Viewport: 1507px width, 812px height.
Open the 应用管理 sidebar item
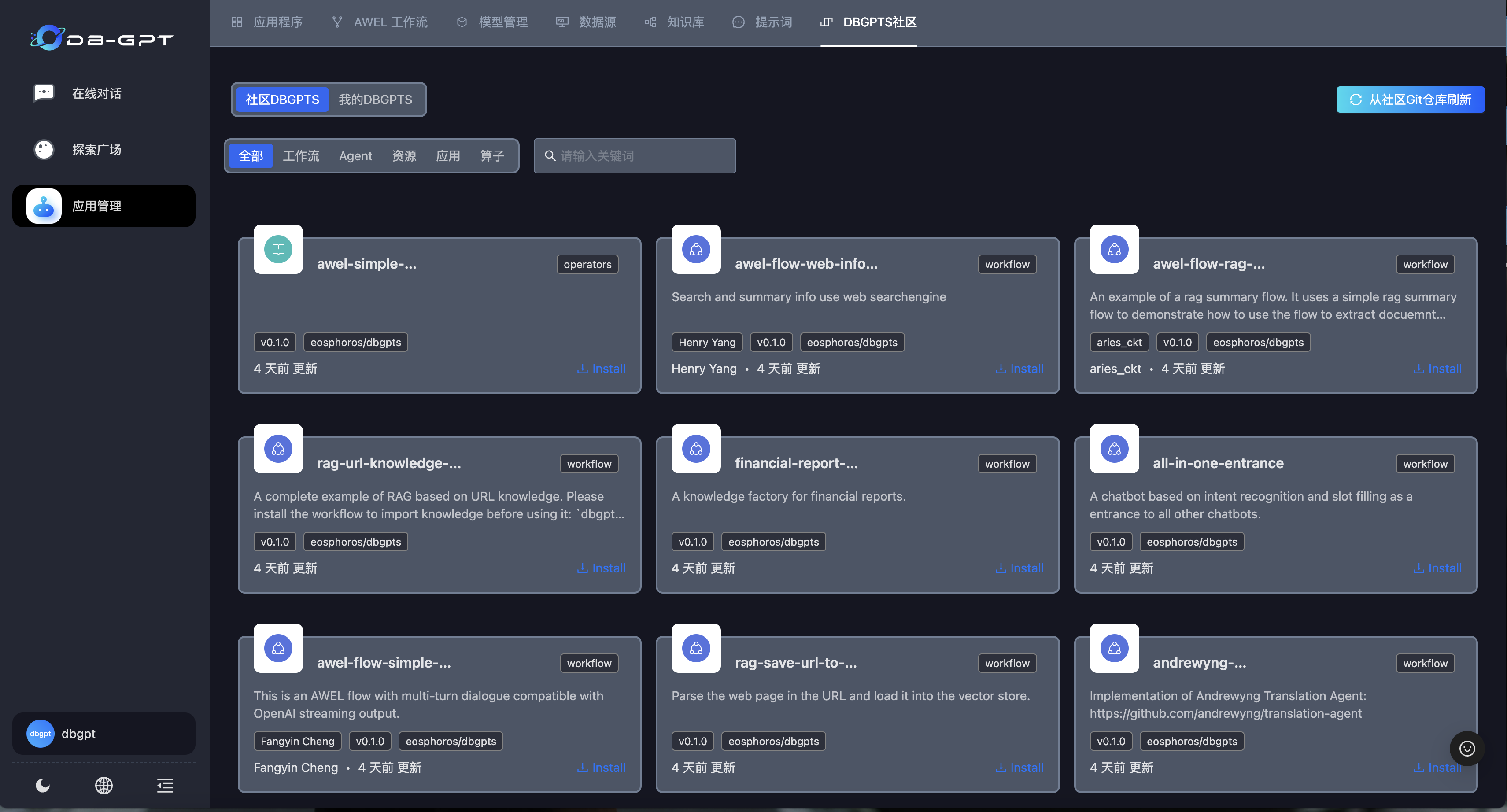click(103, 206)
